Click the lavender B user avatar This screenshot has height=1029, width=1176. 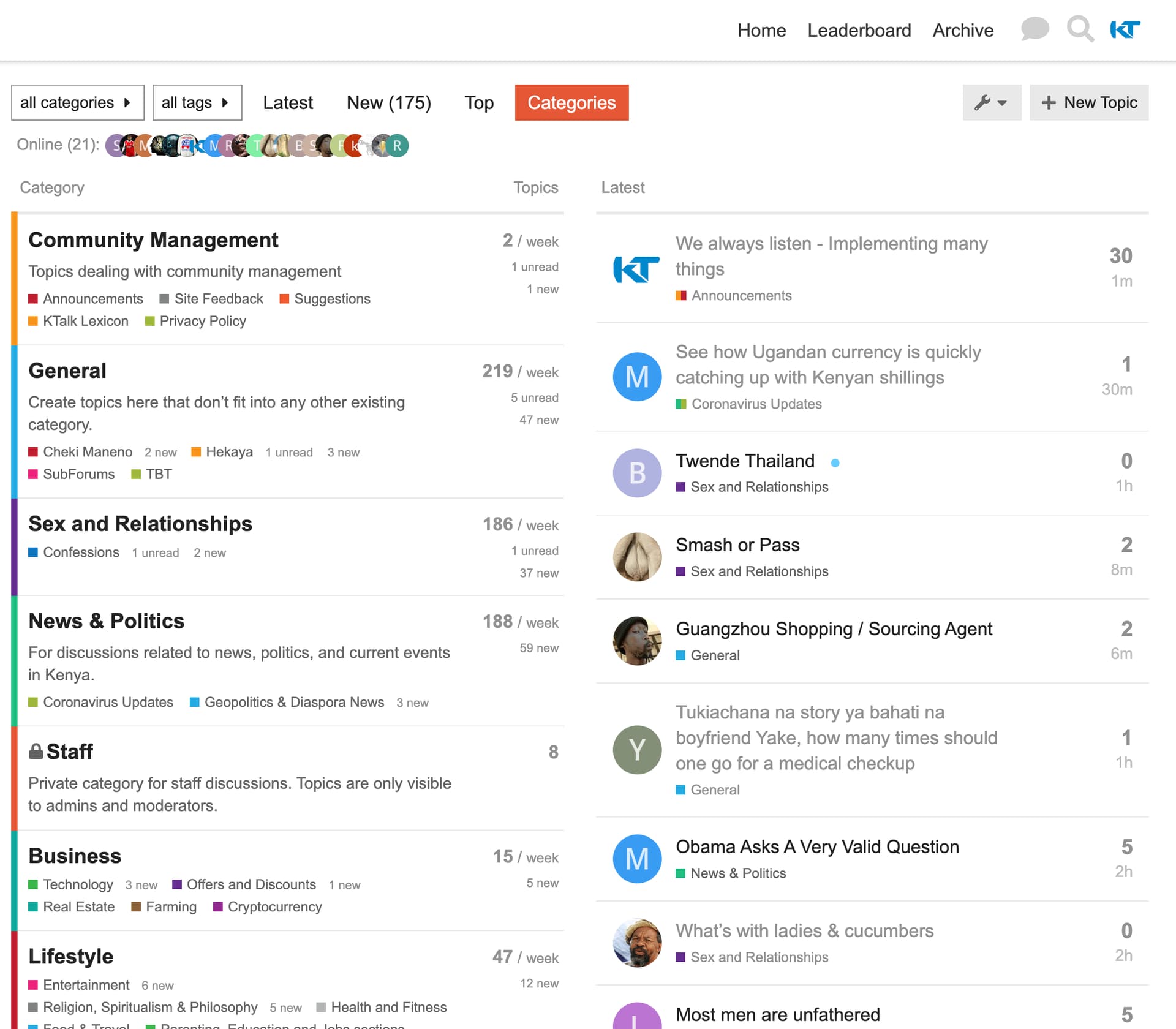pyautogui.click(x=636, y=473)
